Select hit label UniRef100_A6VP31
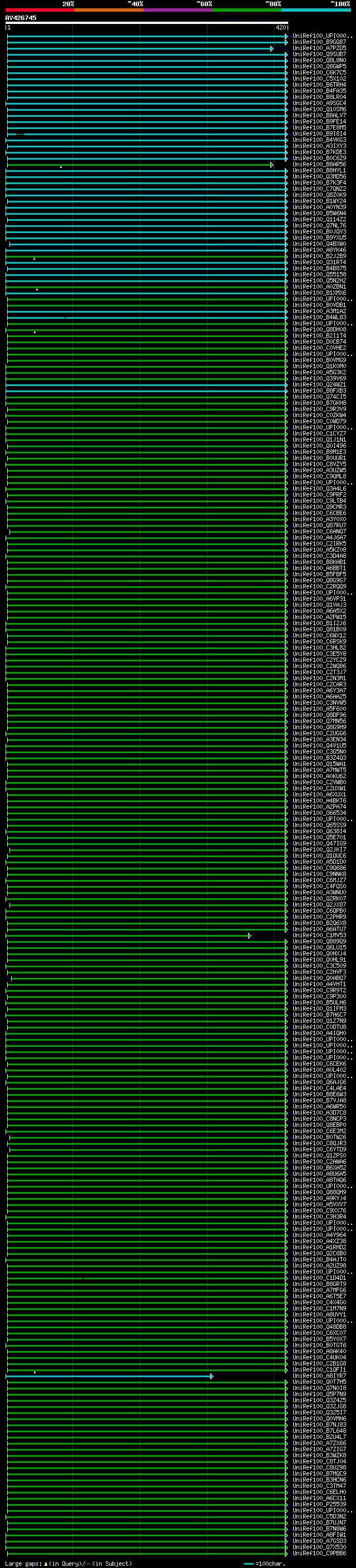Image resolution: width=356 pixels, height=1568 pixels. click(x=319, y=599)
